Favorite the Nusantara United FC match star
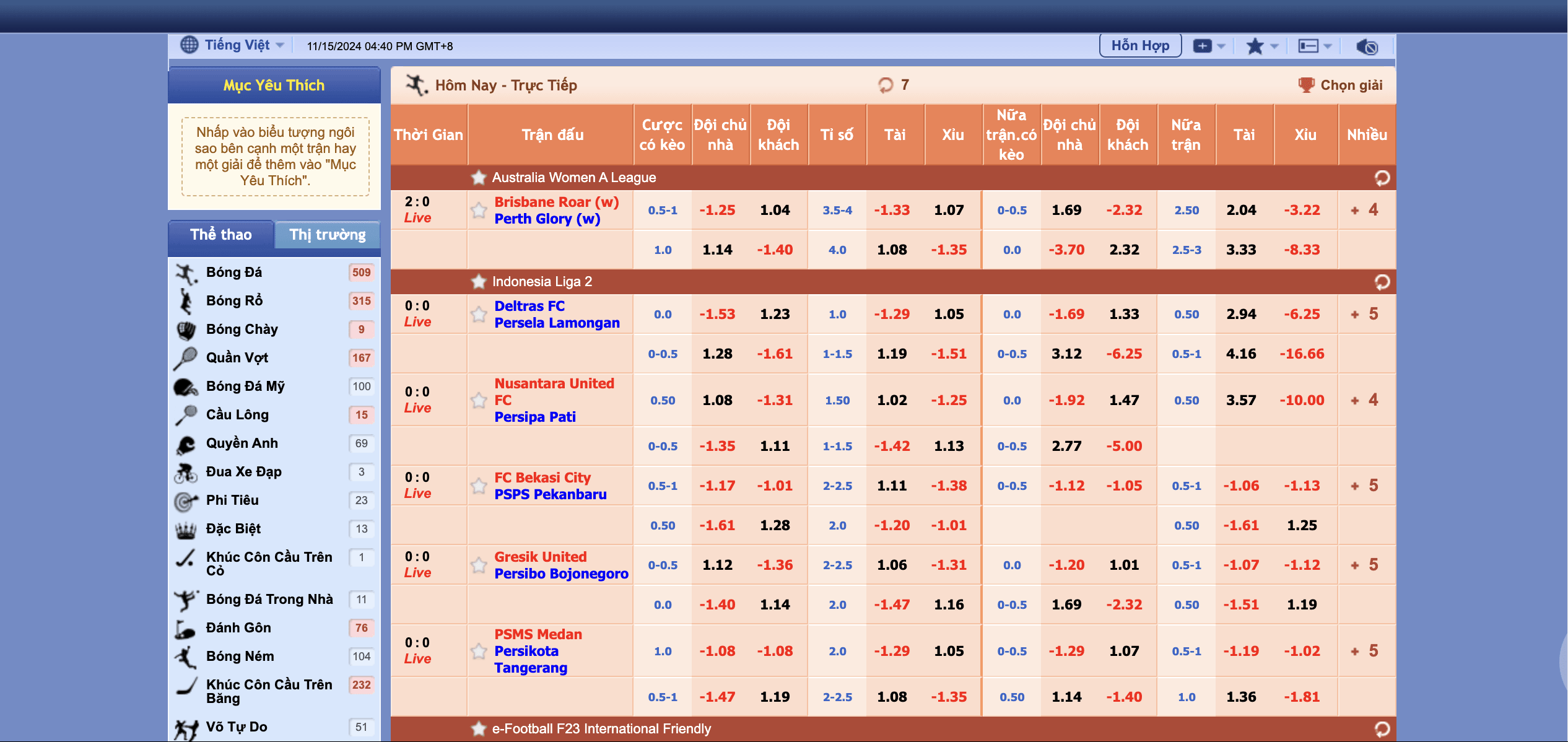The height and width of the screenshot is (742, 1568). coord(478,401)
